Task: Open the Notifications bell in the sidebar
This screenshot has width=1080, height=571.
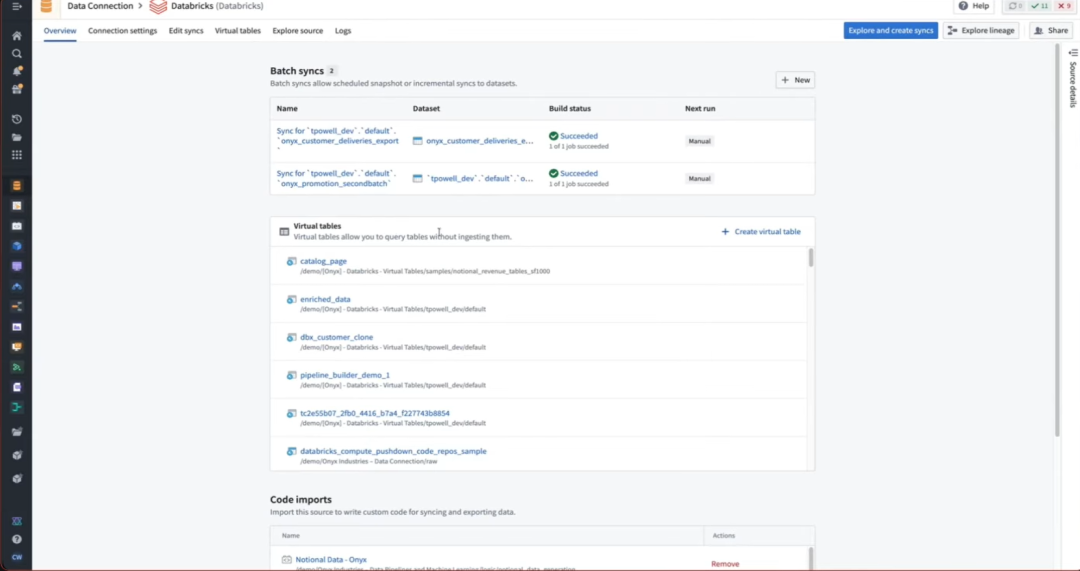Action: click(17, 71)
